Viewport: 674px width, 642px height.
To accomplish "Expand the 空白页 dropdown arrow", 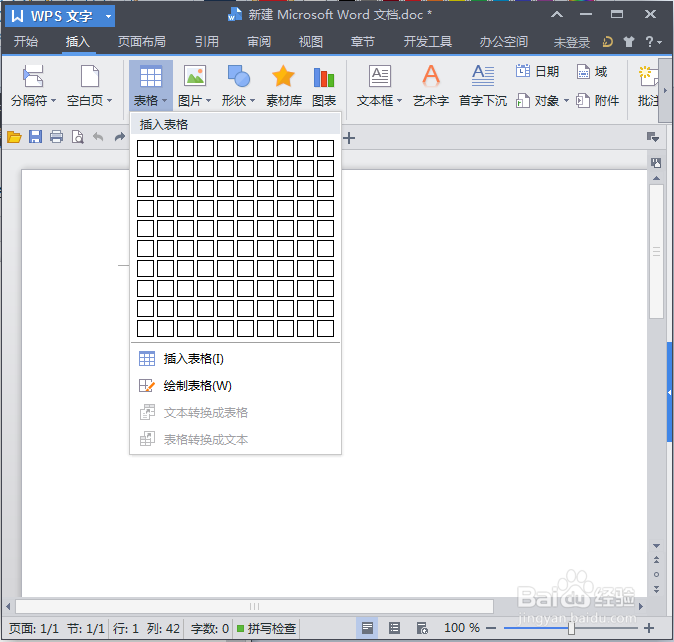I will coord(110,101).
